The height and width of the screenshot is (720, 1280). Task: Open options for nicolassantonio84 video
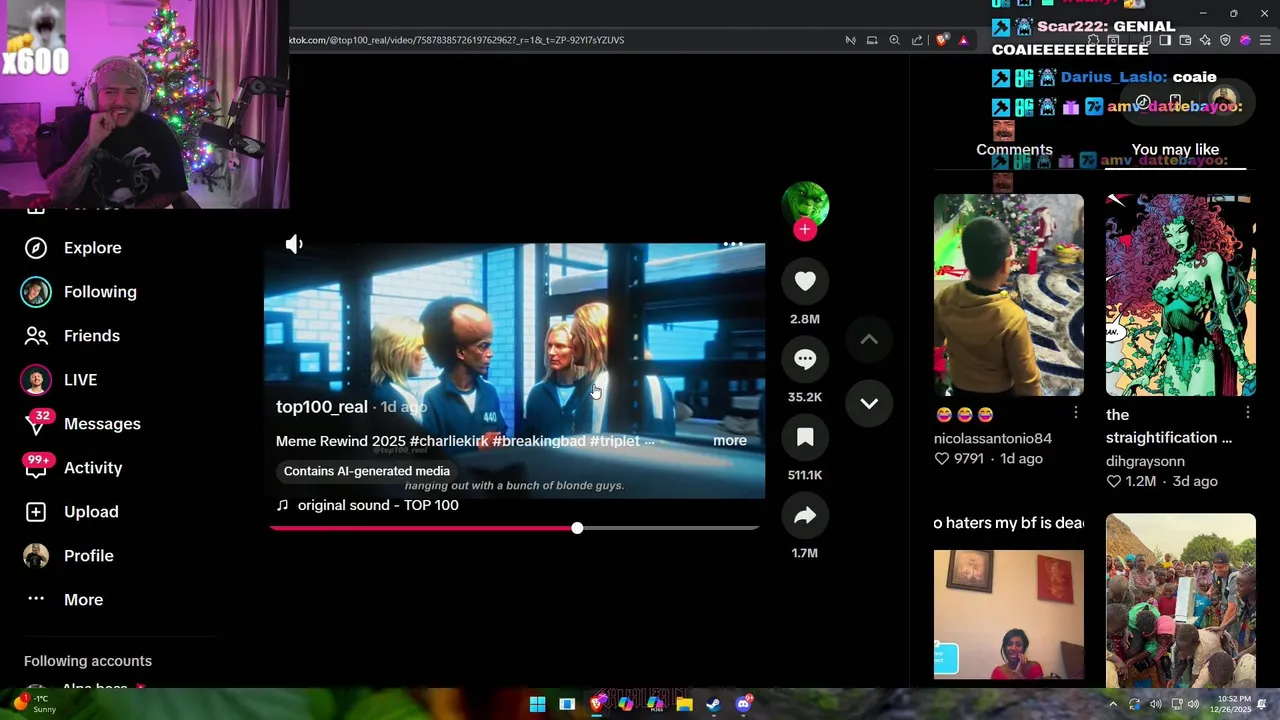click(x=1076, y=413)
